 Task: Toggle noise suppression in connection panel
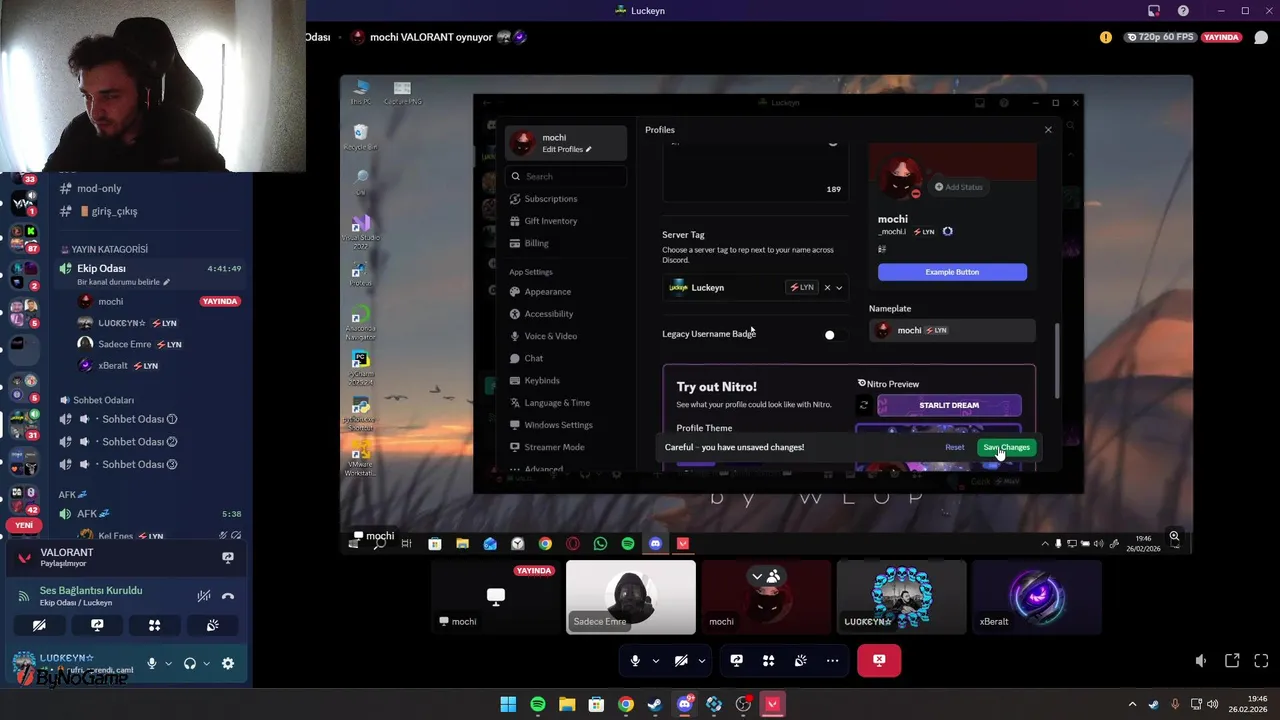[204, 596]
